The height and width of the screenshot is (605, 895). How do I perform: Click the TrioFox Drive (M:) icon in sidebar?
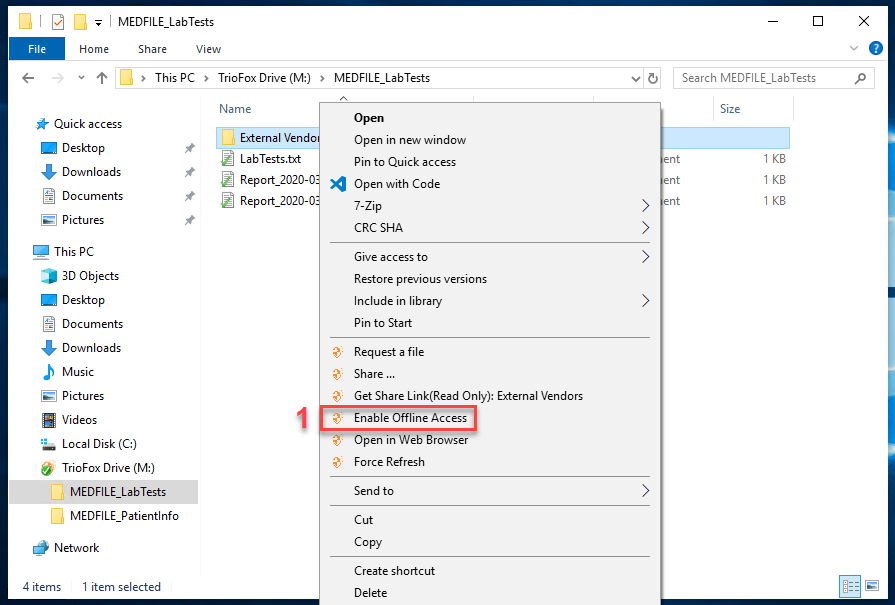tap(48, 468)
